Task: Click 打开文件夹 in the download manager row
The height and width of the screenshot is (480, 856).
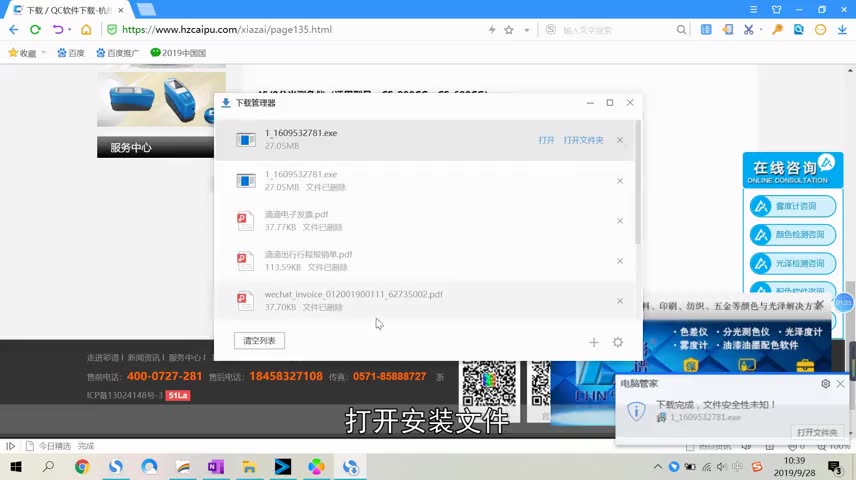Action: pos(584,140)
